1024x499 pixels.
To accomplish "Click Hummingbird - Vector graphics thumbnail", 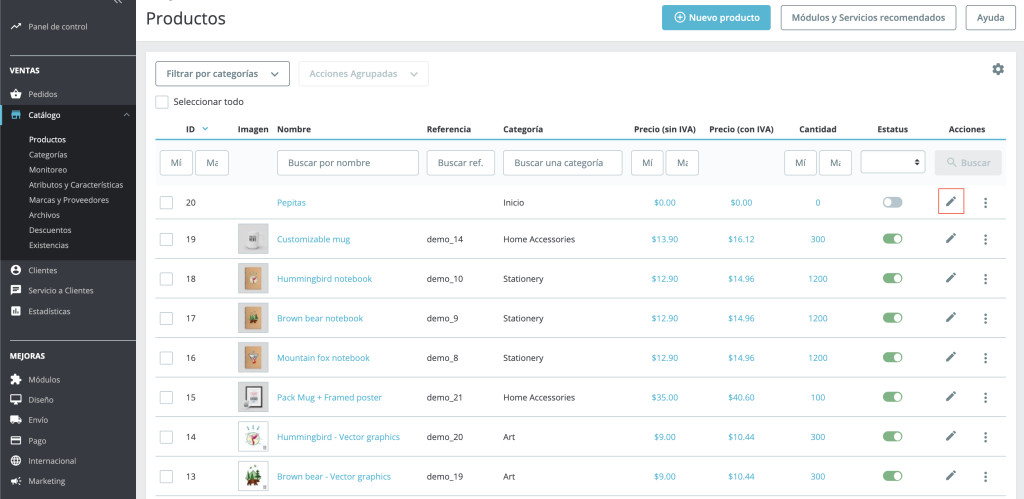I will [253, 437].
